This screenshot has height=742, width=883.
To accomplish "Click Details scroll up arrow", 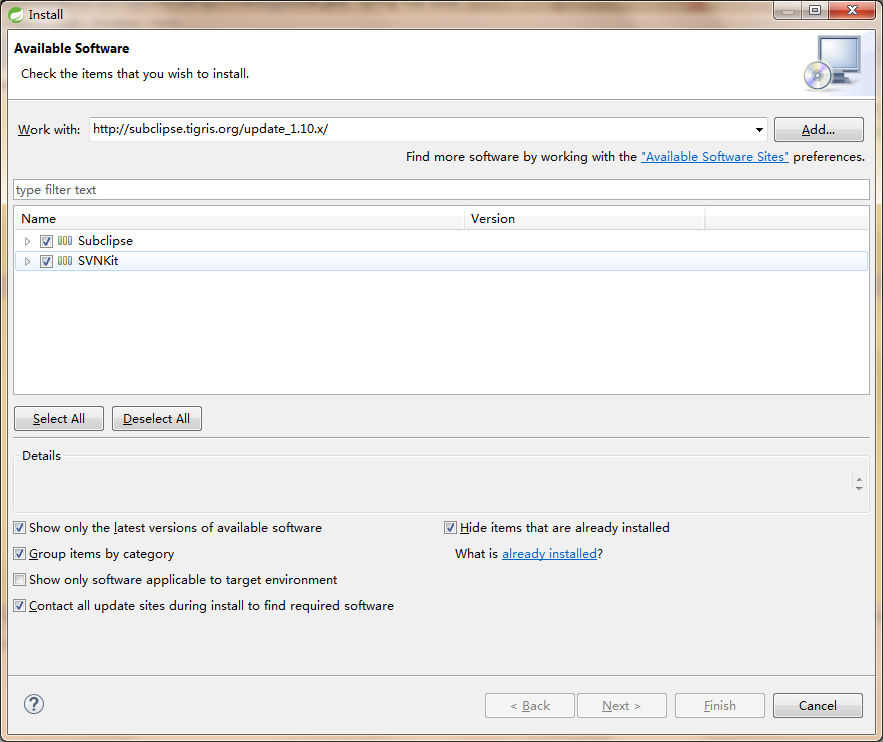I will tap(859, 479).
